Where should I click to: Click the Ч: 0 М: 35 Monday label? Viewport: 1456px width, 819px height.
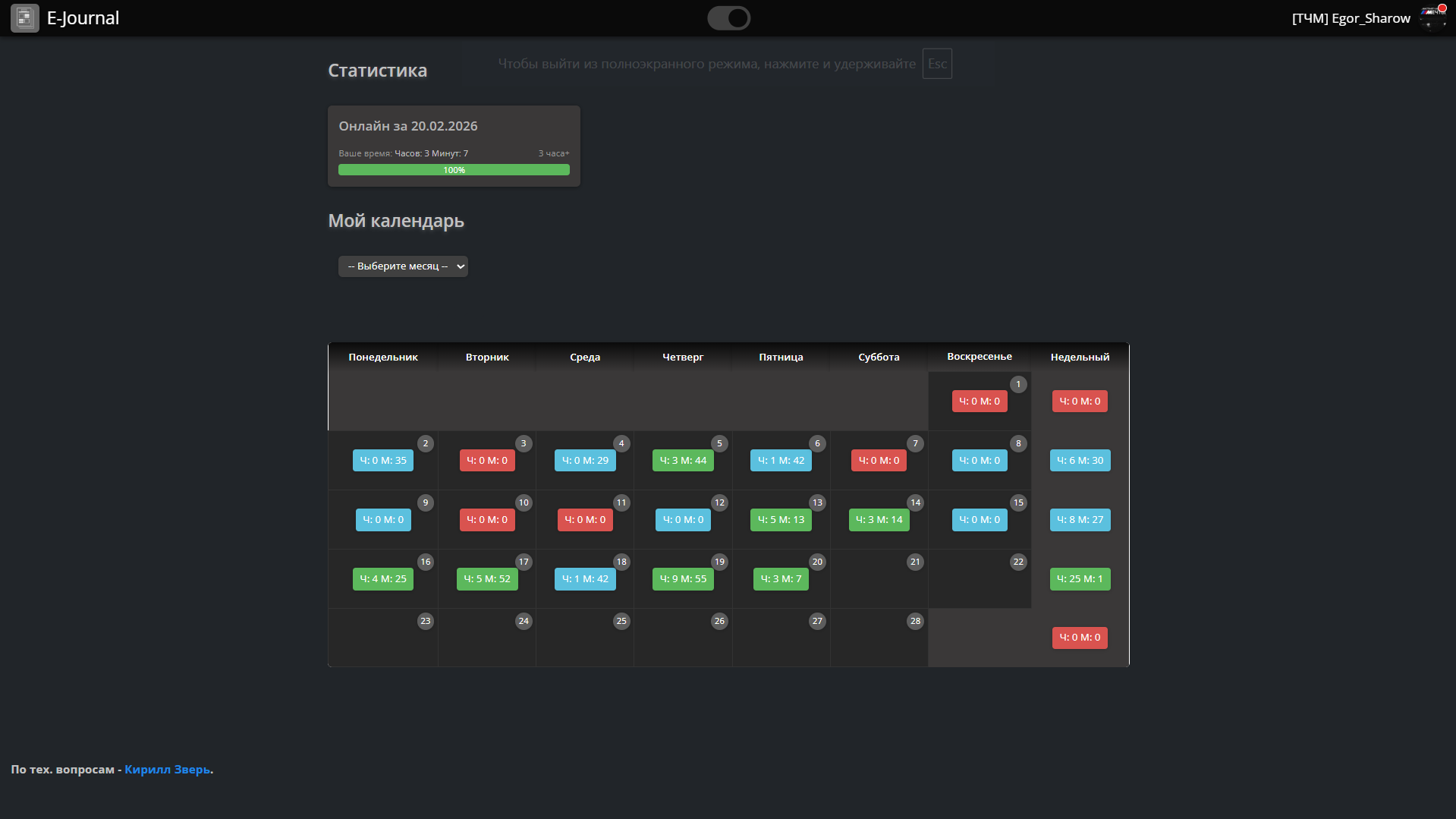pos(383,461)
